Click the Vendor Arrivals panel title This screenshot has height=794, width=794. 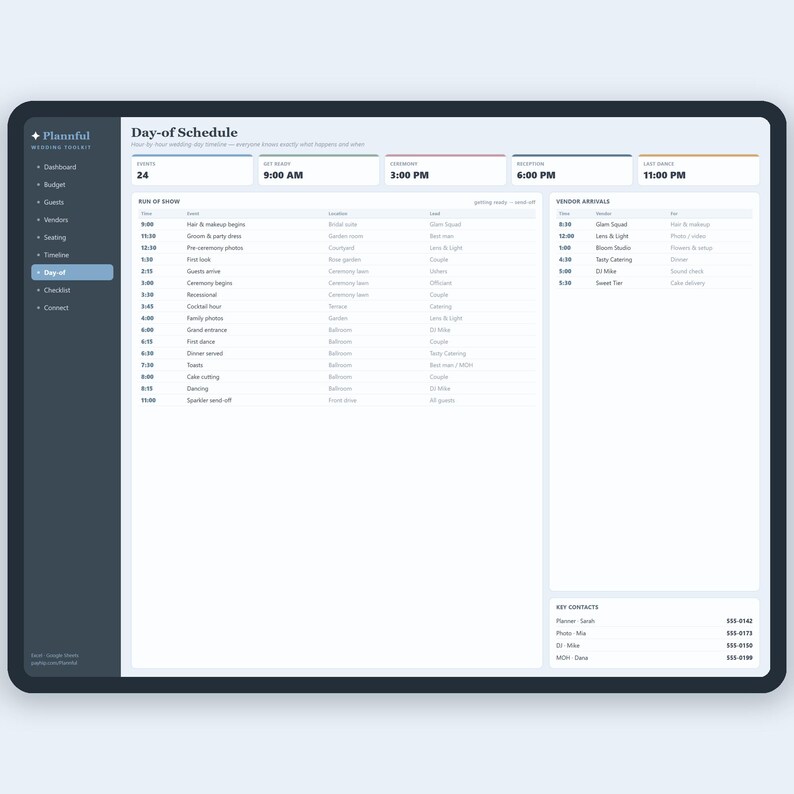[583, 202]
